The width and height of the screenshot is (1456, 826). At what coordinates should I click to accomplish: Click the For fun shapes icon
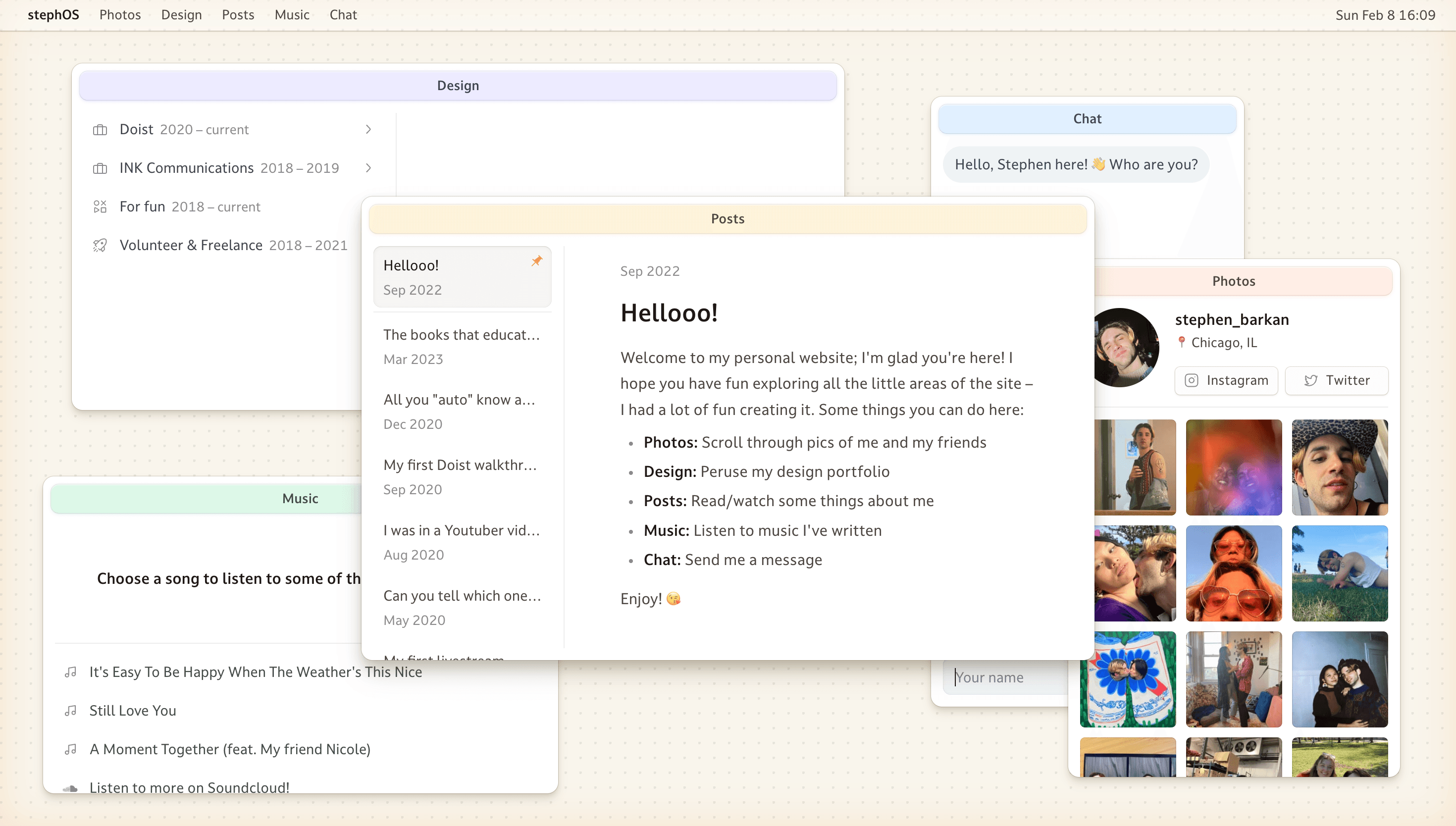click(100, 206)
